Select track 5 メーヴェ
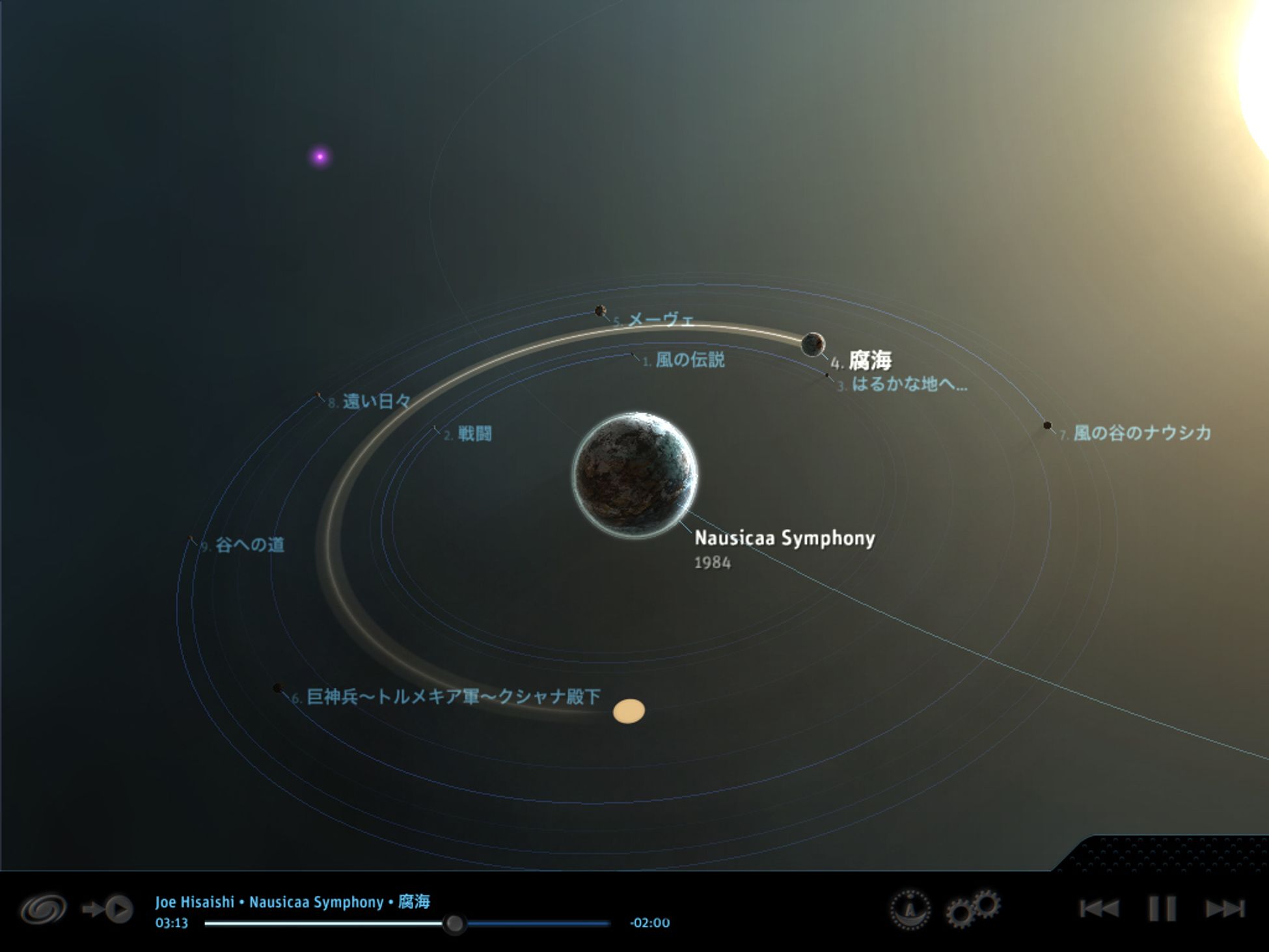Image resolution: width=1269 pixels, height=952 pixels. [x=654, y=320]
